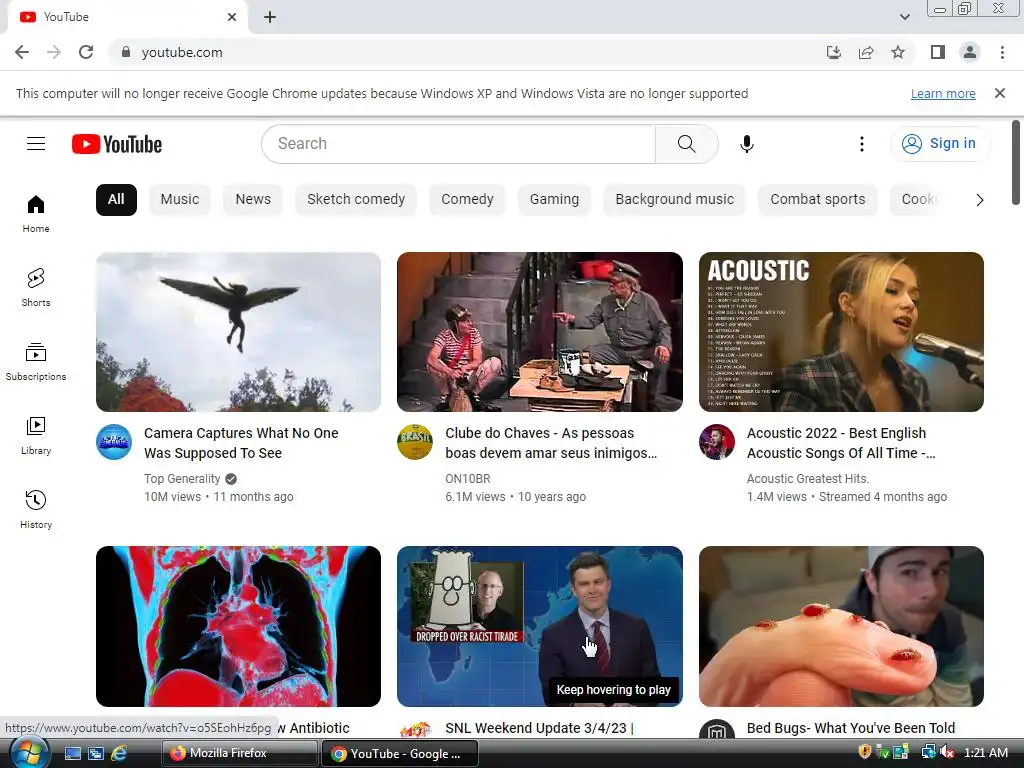Click the YouTube logo

[117, 144]
